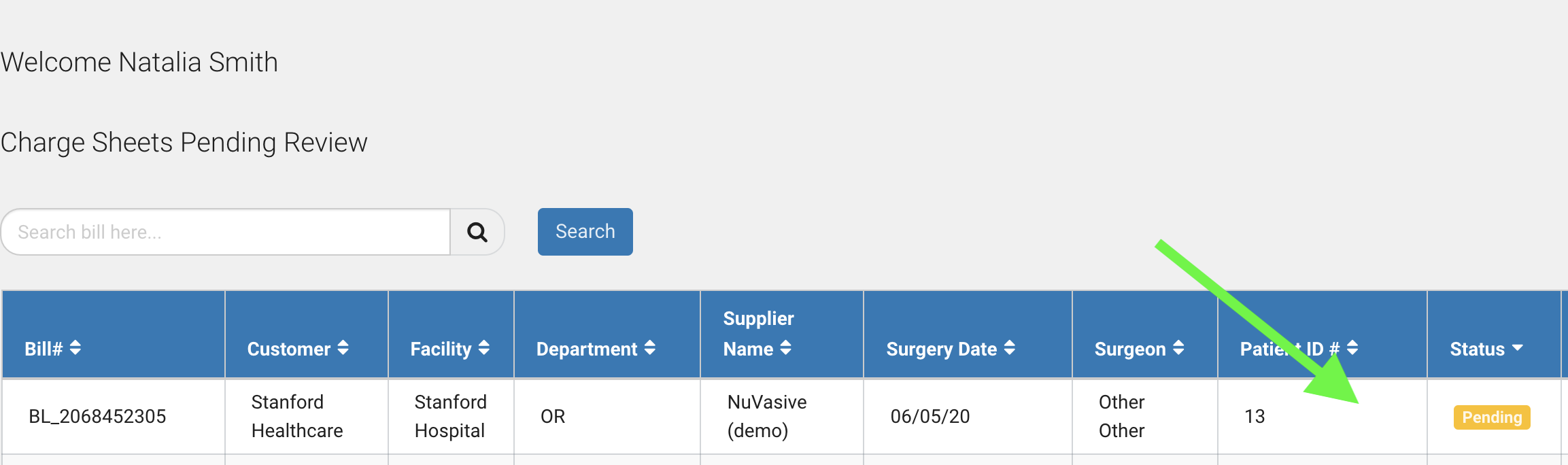Open the Pending status badge
The height and width of the screenshot is (465, 1568).
point(1492,417)
